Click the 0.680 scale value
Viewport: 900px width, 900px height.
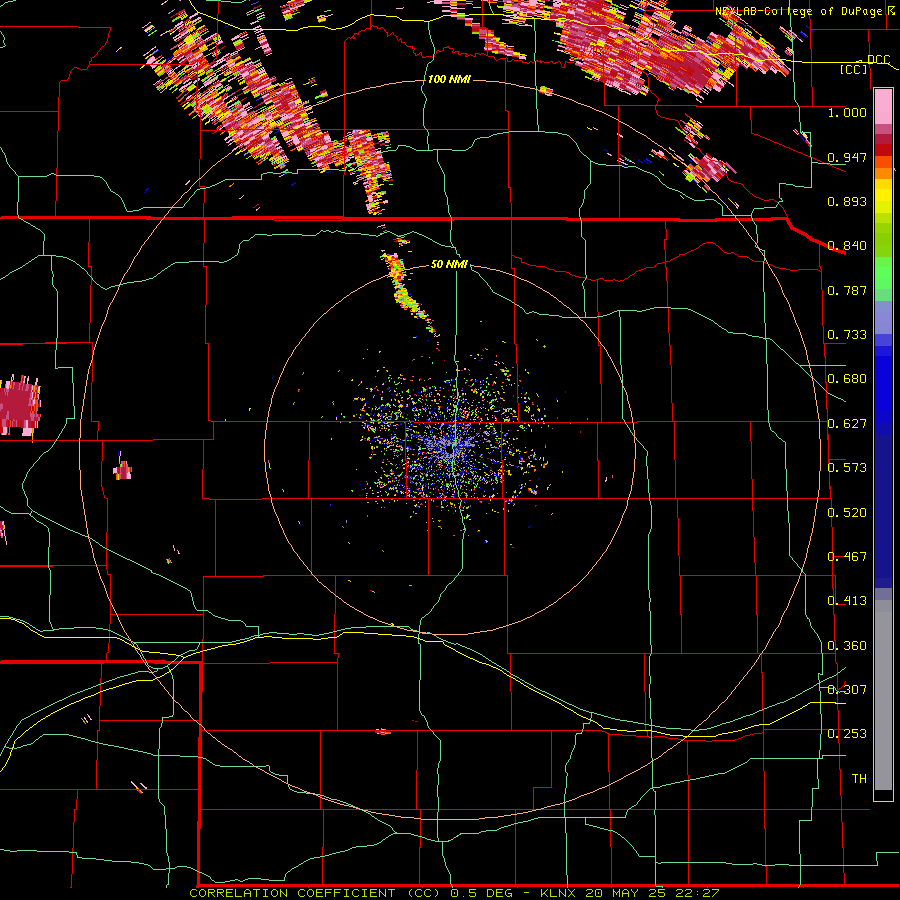click(847, 379)
